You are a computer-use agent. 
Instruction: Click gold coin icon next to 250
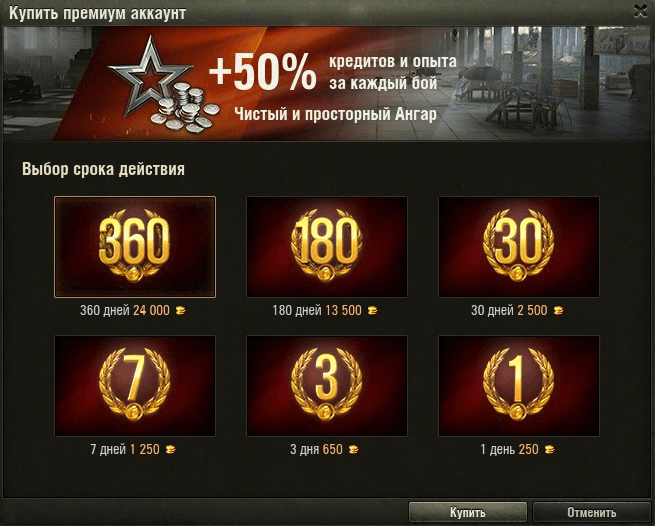[x=549, y=450]
